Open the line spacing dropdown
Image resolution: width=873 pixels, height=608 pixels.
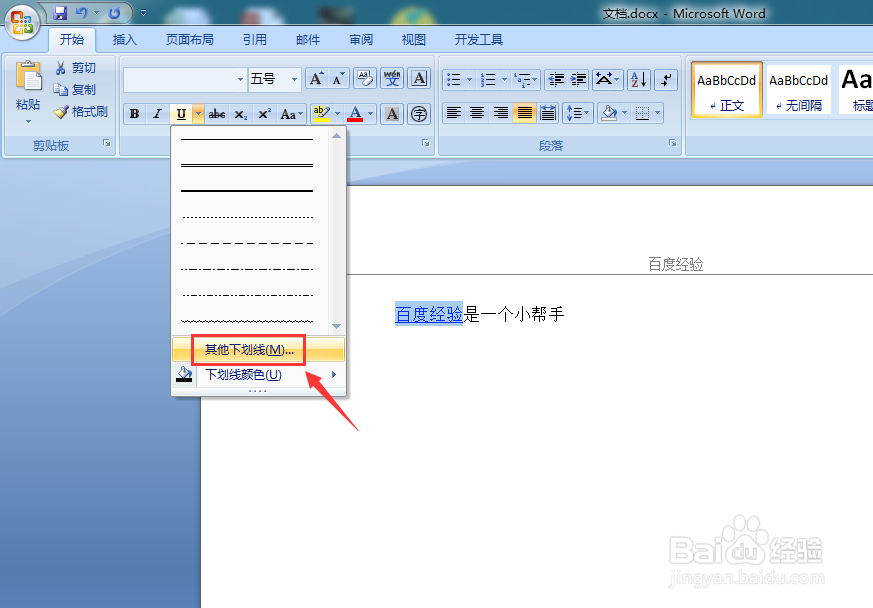click(578, 113)
